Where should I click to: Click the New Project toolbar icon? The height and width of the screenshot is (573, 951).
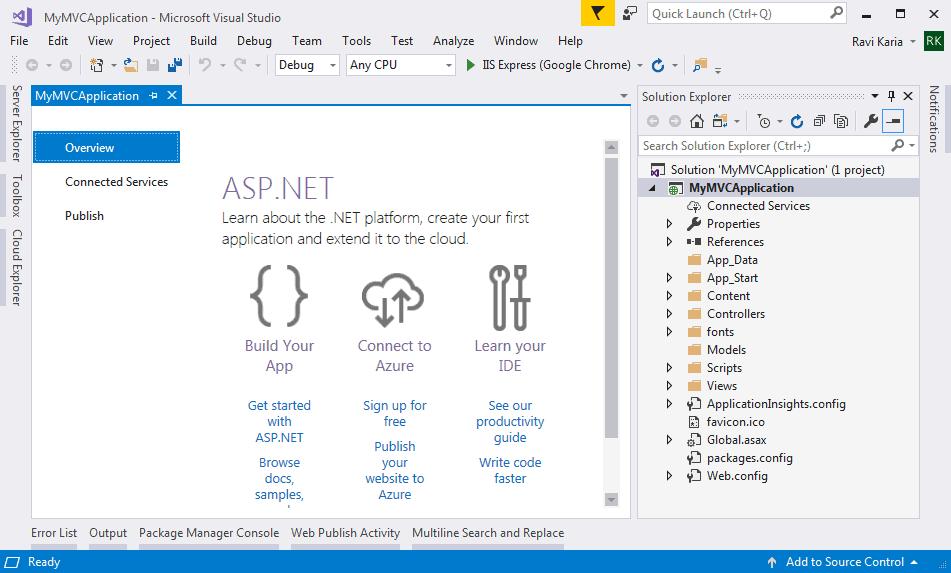pyautogui.click(x=96, y=65)
